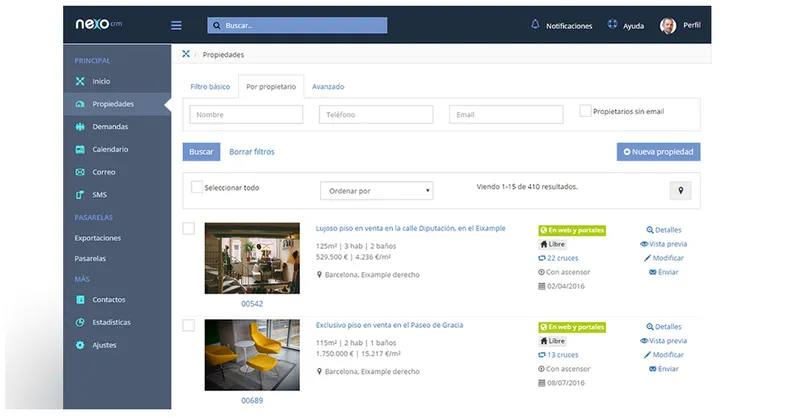Switch to the Filtro básico tab
The image size is (800, 418).
[x=210, y=87]
